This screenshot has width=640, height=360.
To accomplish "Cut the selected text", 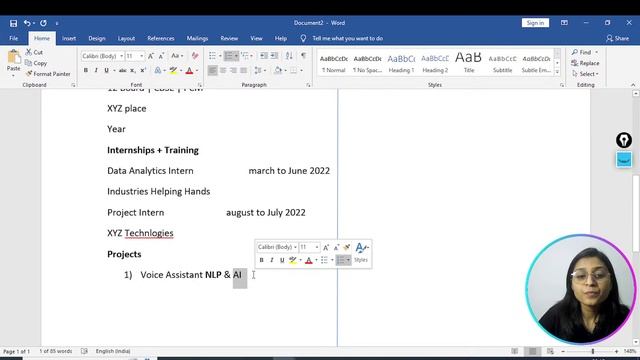I will (x=34, y=52).
